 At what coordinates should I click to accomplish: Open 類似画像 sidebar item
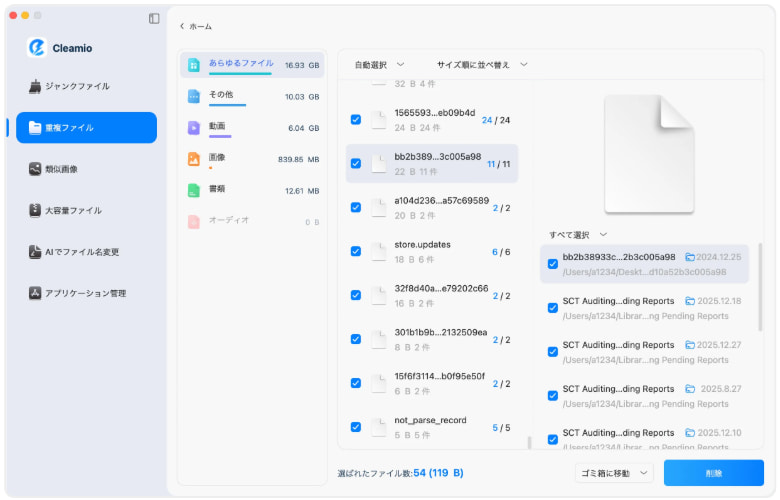[x=87, y=169]
